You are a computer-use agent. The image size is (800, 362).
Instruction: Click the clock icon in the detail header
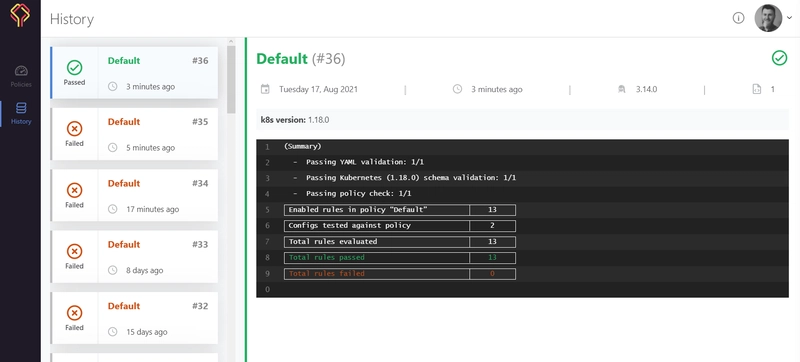(x=457, y=89)
